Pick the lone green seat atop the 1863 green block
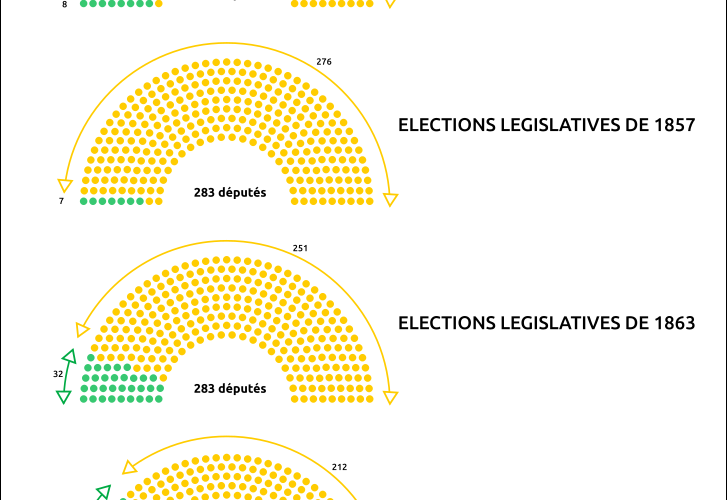Image resolution: width=727 pixels, height=500 pixels. [91, 358]
